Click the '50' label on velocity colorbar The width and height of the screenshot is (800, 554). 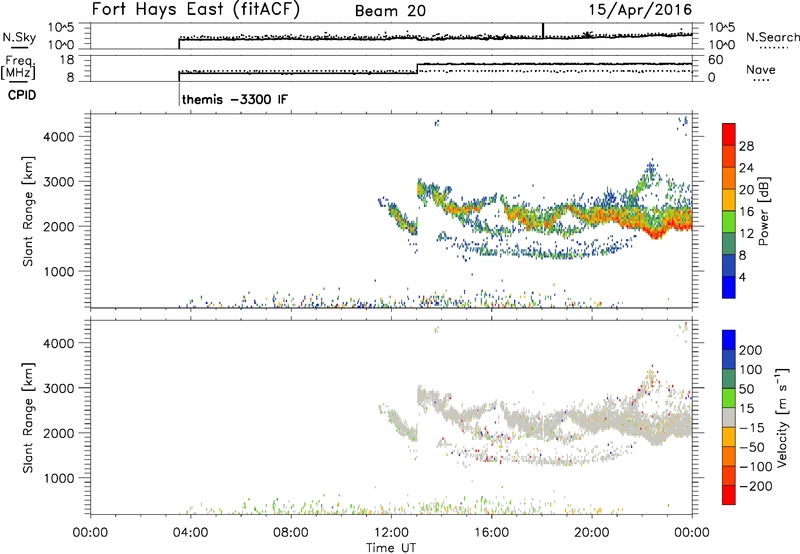point(746,389)
